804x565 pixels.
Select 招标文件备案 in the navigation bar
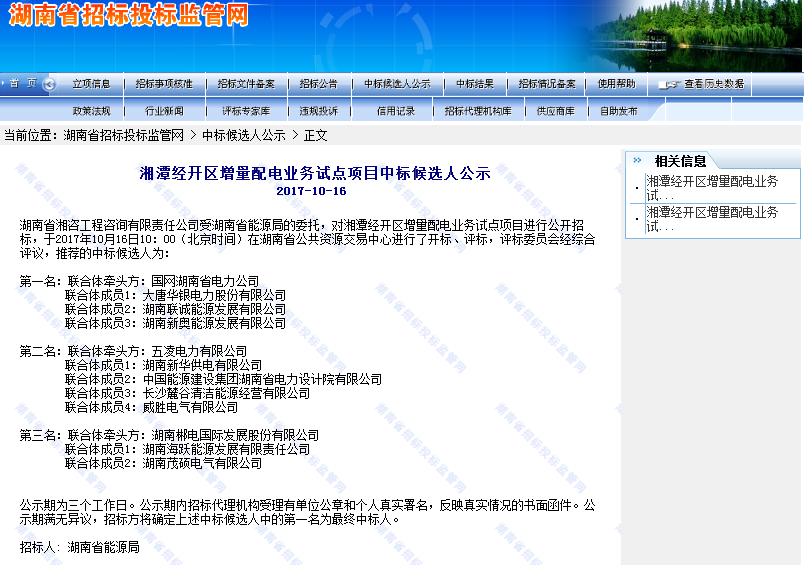[x=246, y=84]
